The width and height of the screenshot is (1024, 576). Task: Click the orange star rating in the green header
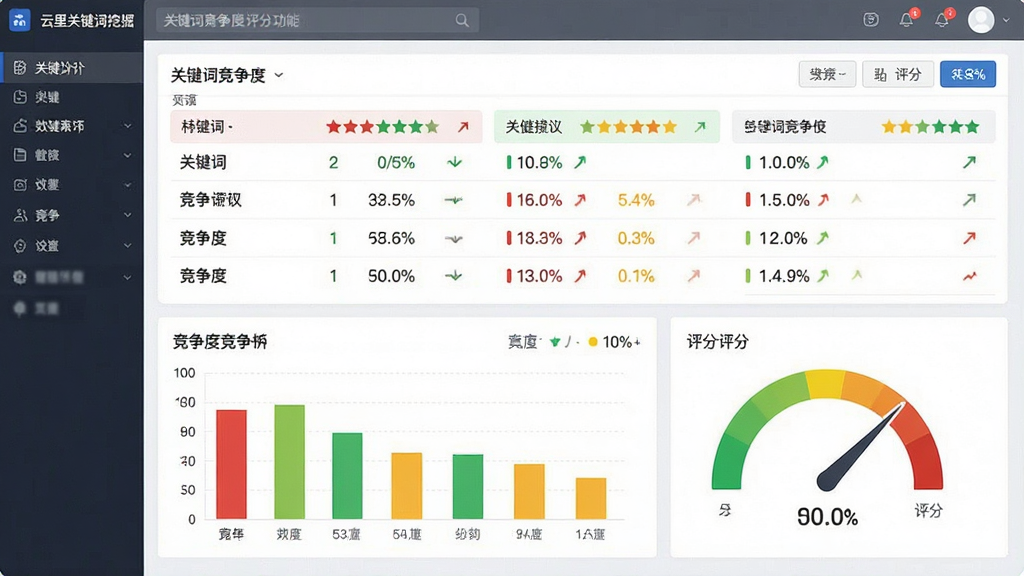click(628, 127)
